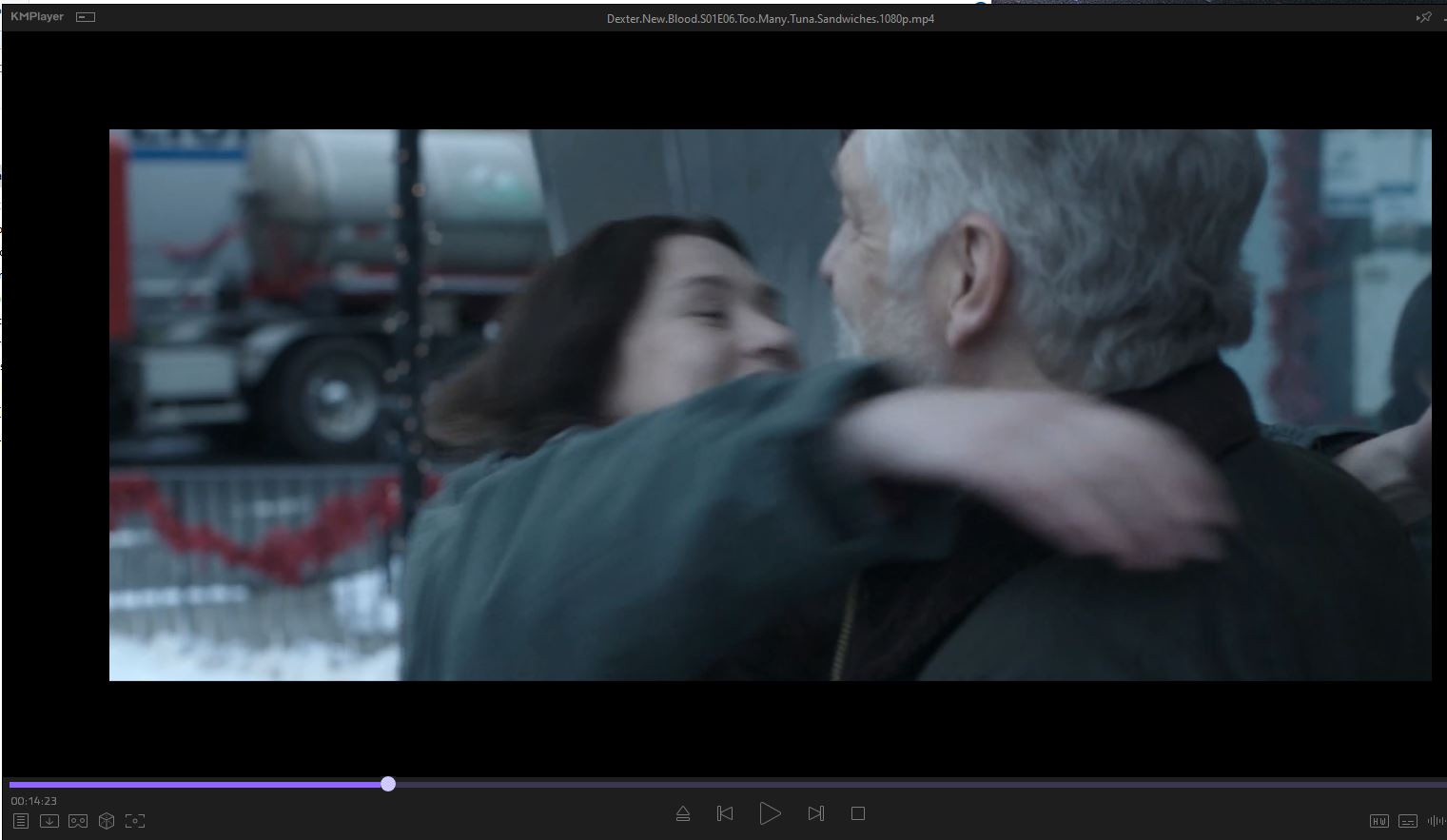Skip to the next track

tap(815, 813)
